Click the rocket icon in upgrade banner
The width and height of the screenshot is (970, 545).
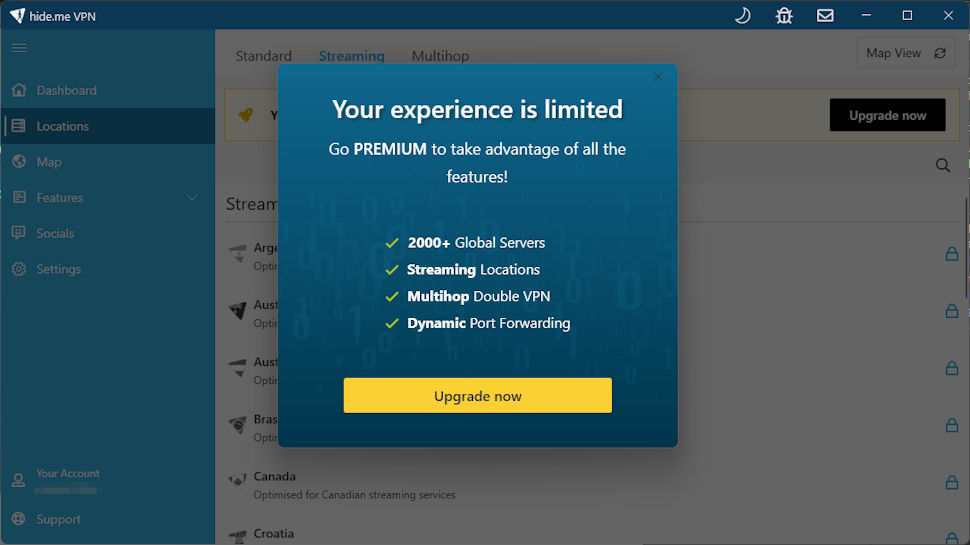coord(246,114)
